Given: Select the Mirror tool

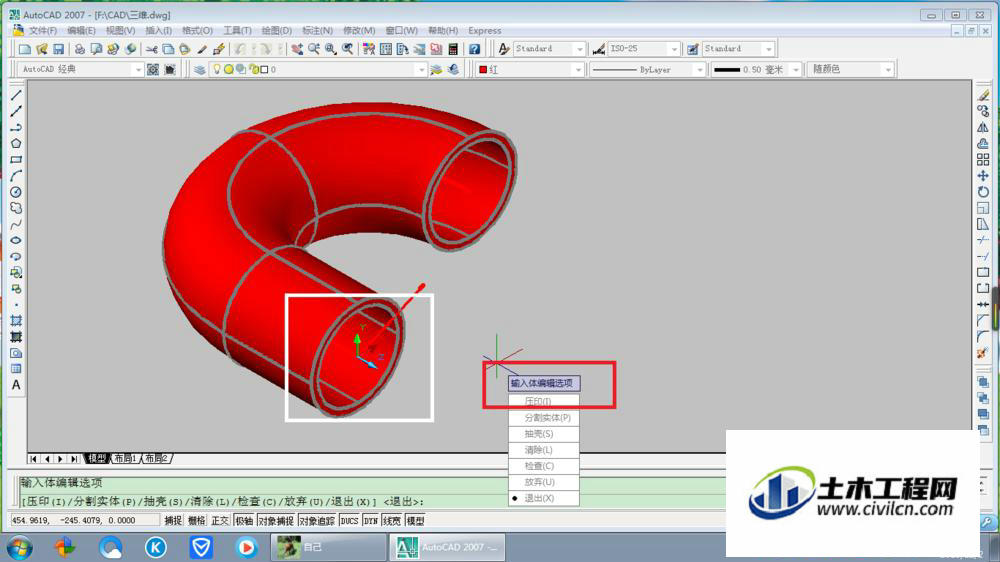Looking at the screenshot, I should (983, 127).
